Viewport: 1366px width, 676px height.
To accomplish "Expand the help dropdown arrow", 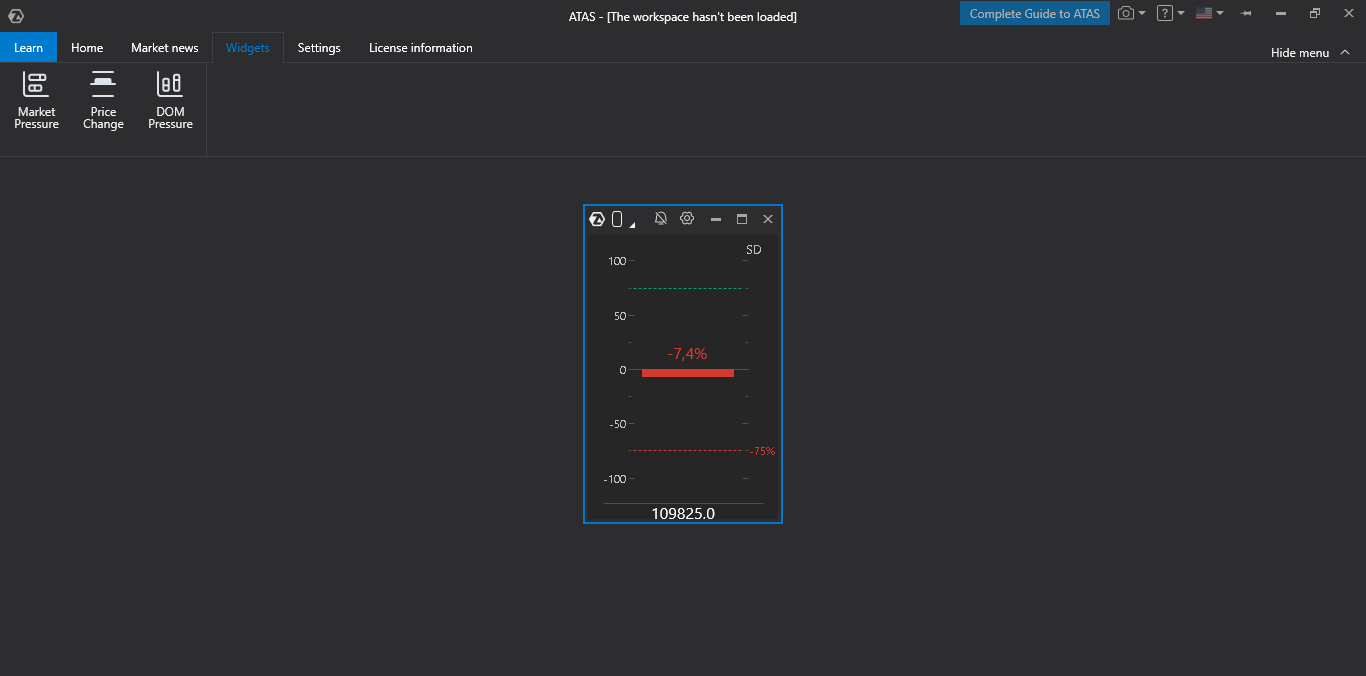I will click(1181, 13).
